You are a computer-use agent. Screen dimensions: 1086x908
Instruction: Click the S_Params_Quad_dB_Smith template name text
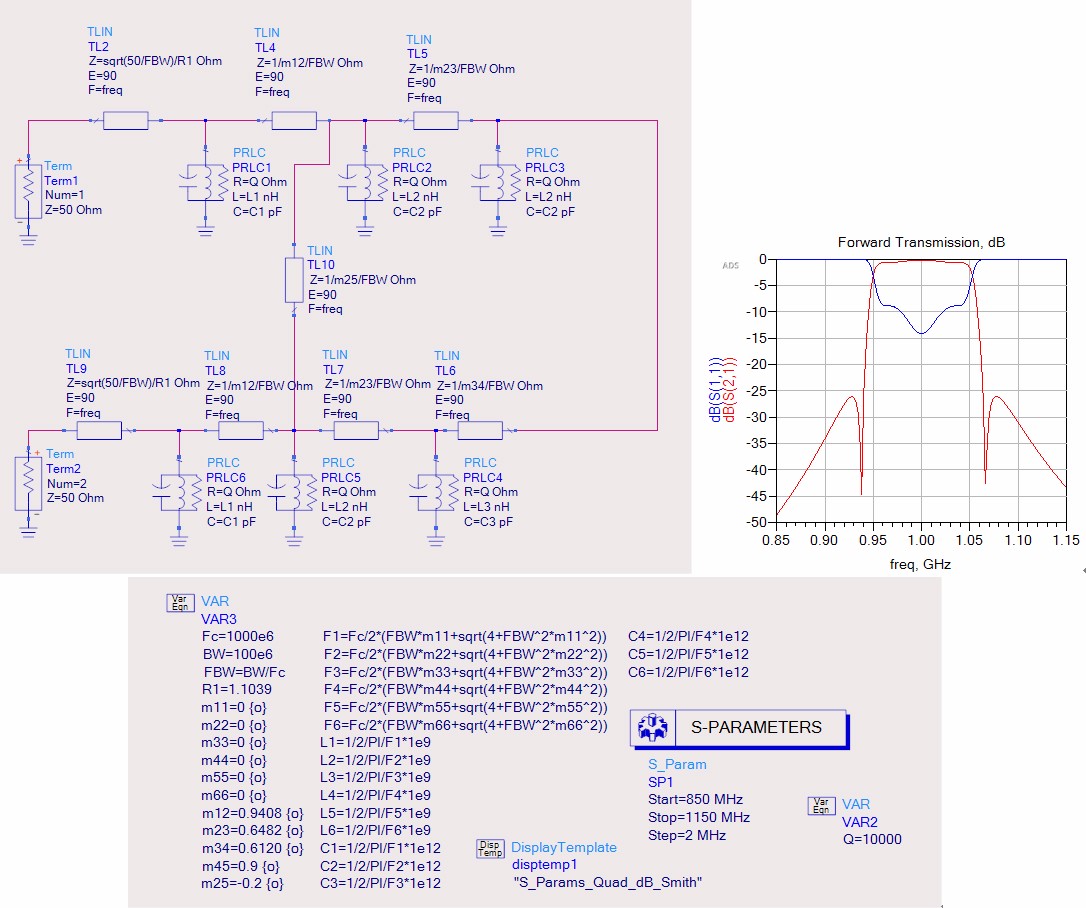608,882
